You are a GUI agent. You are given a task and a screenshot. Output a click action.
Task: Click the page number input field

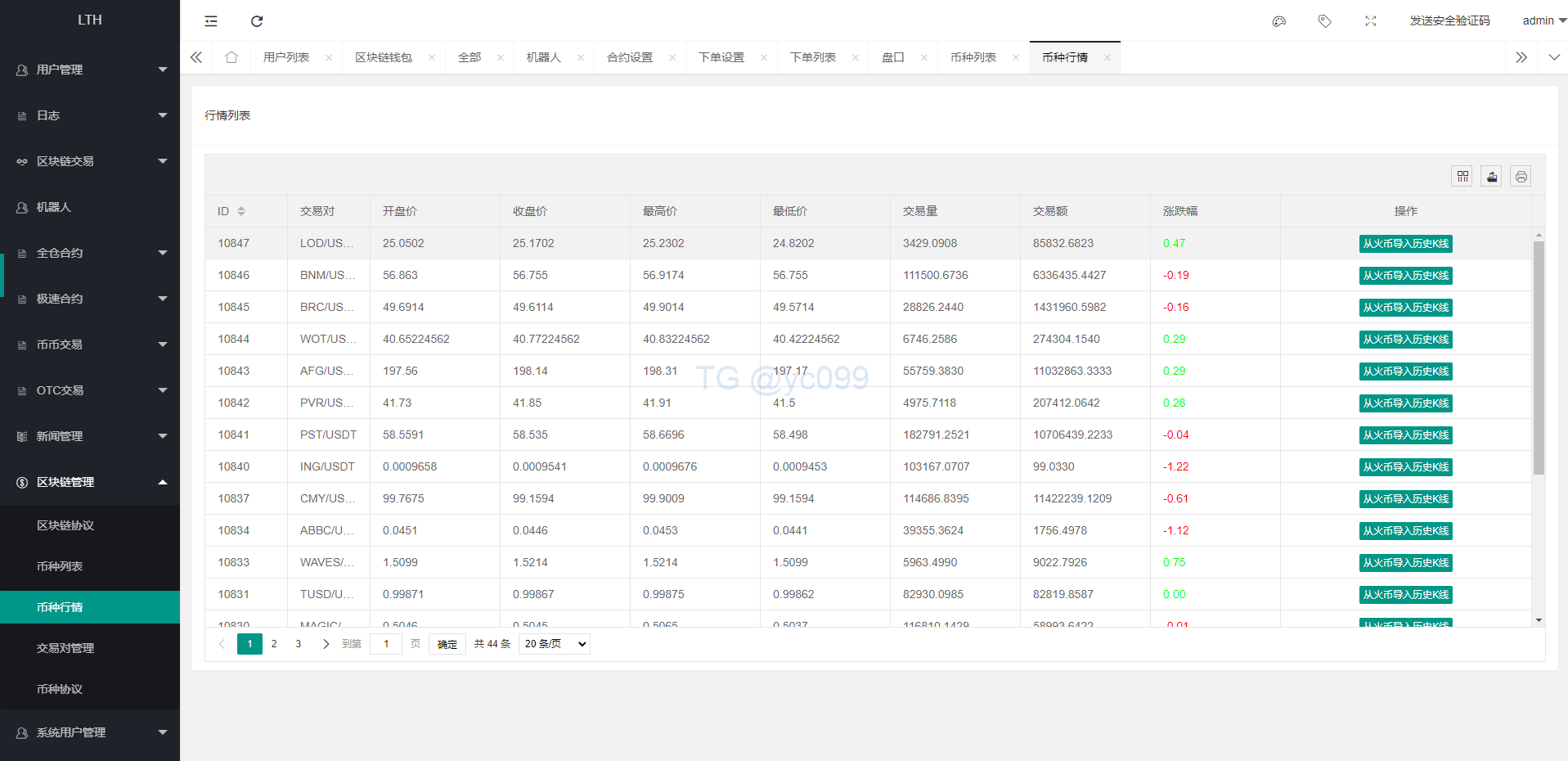[x=386, y=644]
